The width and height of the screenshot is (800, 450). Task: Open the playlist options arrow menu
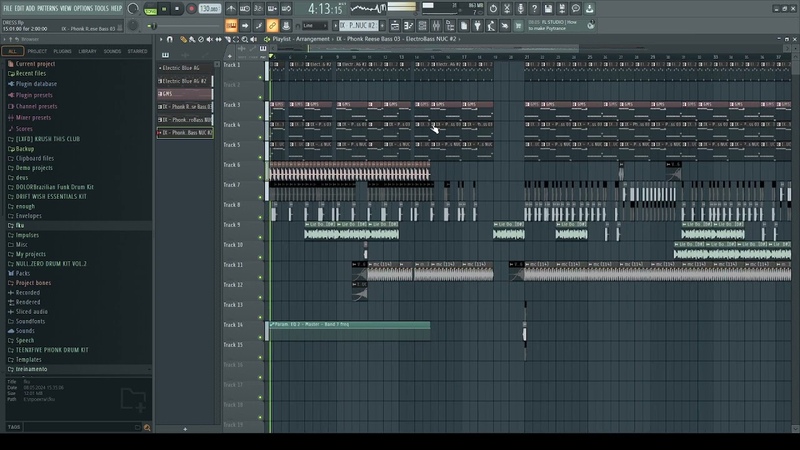[161, 39]
